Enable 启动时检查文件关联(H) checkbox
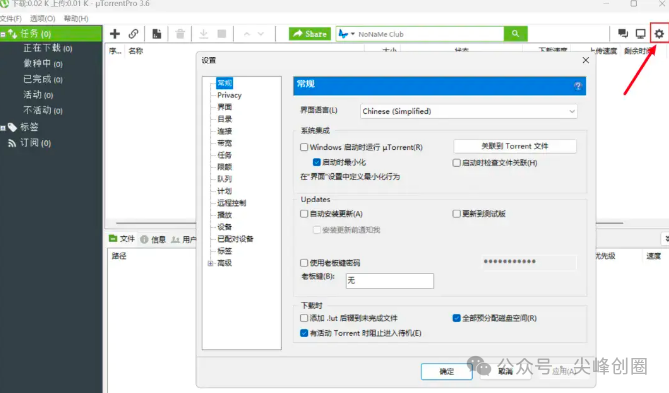The image size is (669, 393). 457,163
